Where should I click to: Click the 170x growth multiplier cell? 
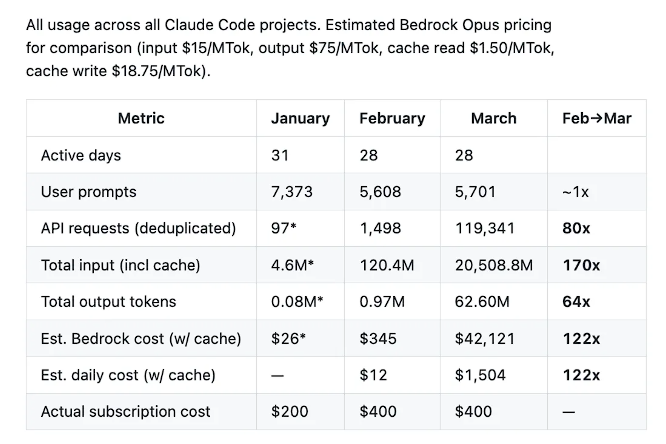coord(581,265)
